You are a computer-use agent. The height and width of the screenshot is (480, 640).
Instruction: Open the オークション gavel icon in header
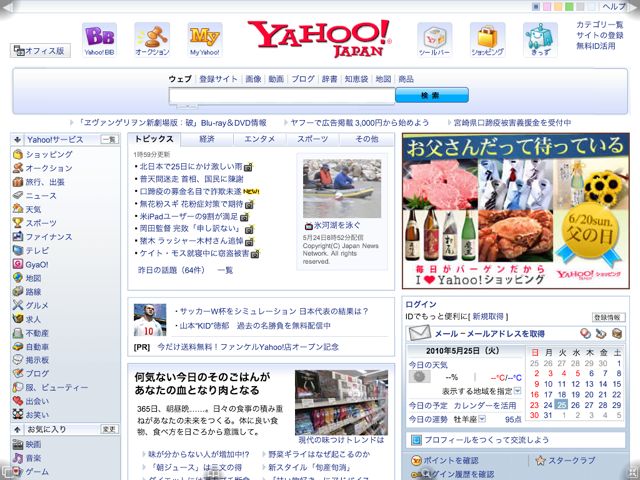(152, 40)
